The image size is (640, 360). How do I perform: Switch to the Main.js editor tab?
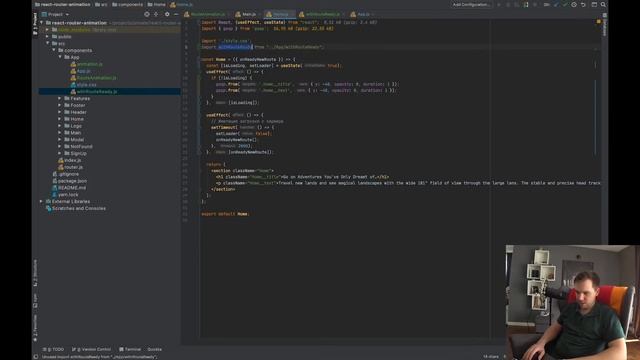(x=248, y=14)
